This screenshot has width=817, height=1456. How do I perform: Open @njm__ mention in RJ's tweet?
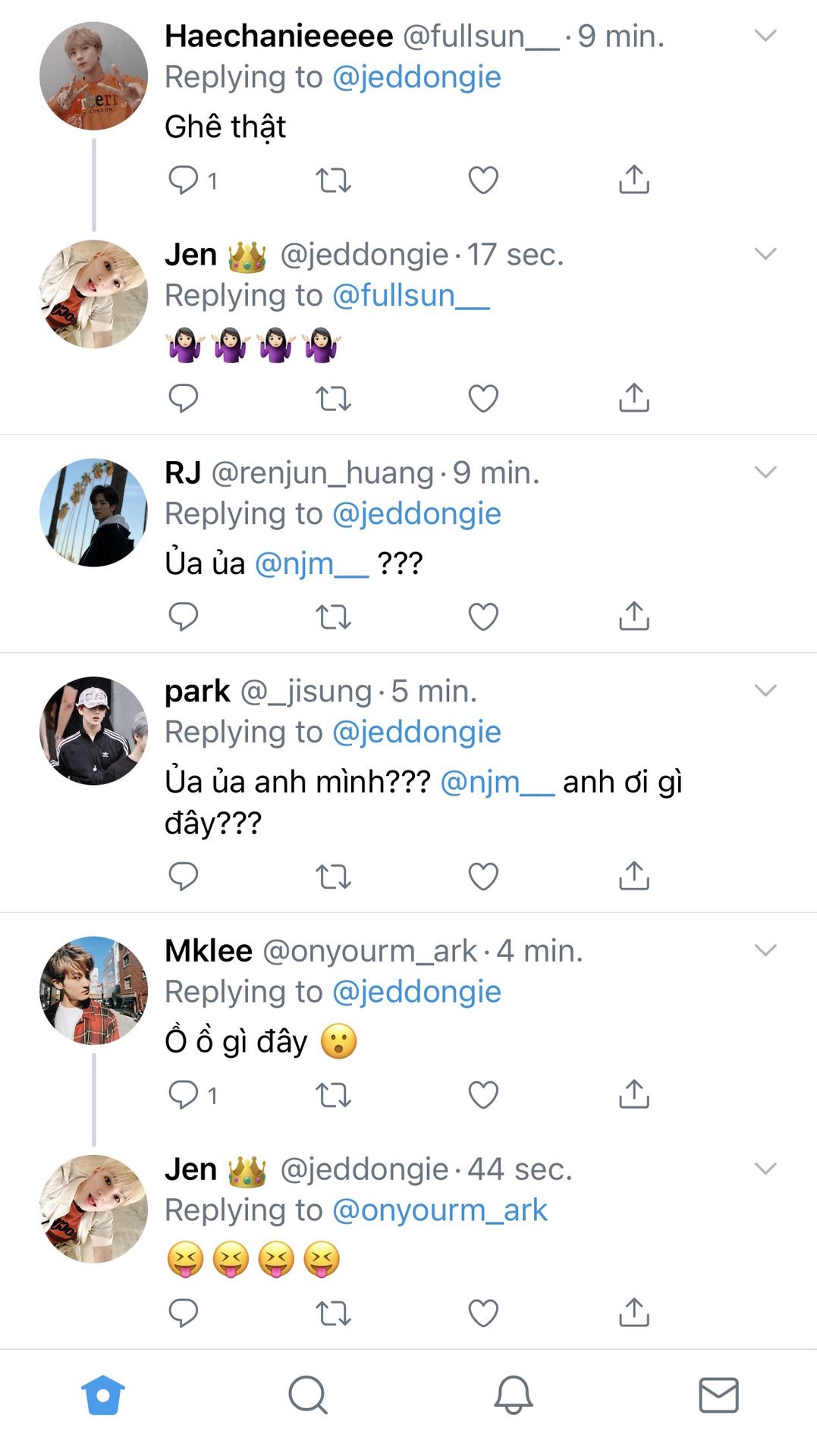pos(311,563)
